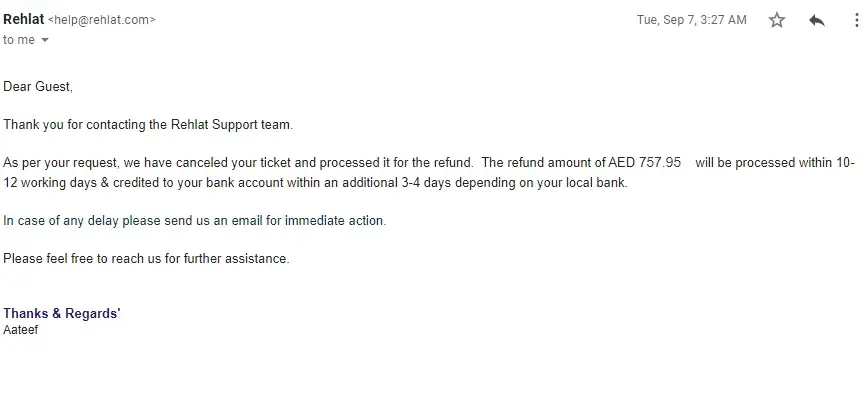868x400 pixels.
Task: Click the "Dear Guest," greeting line
Action: click(38, 87)
